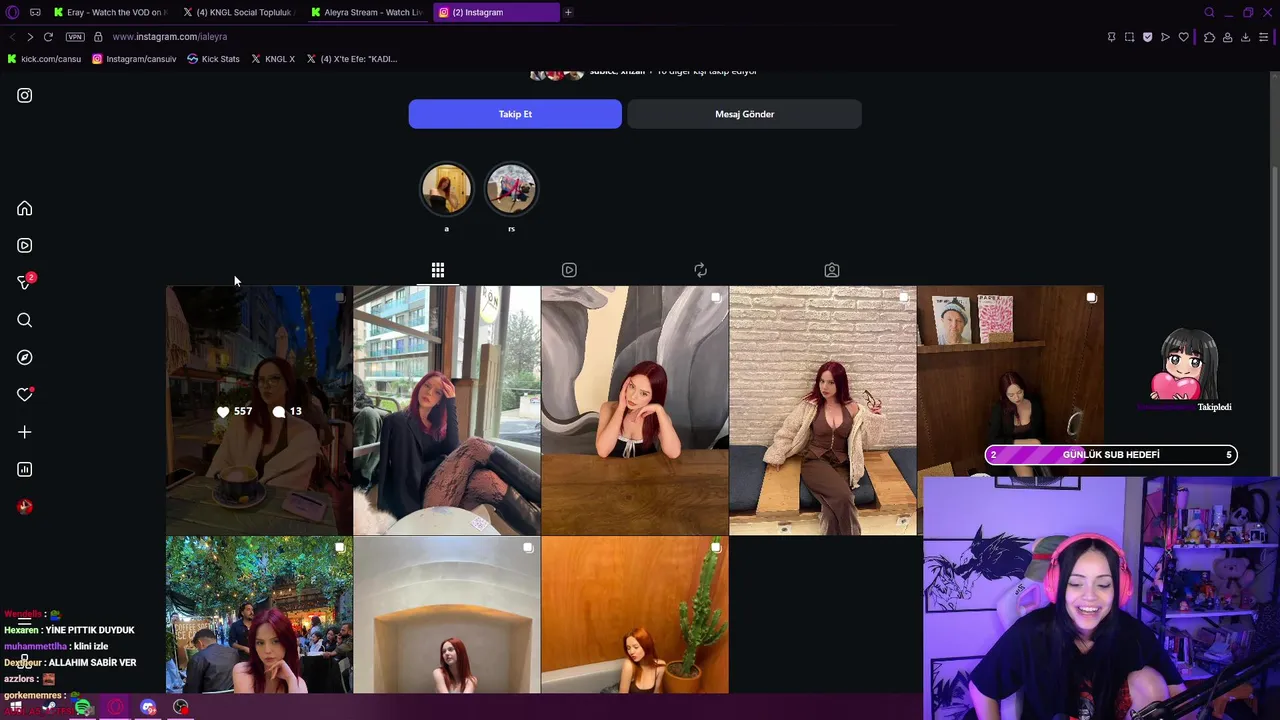
Task: Open the GX Corner gamepad icon
Action: (x=35, y=12)
